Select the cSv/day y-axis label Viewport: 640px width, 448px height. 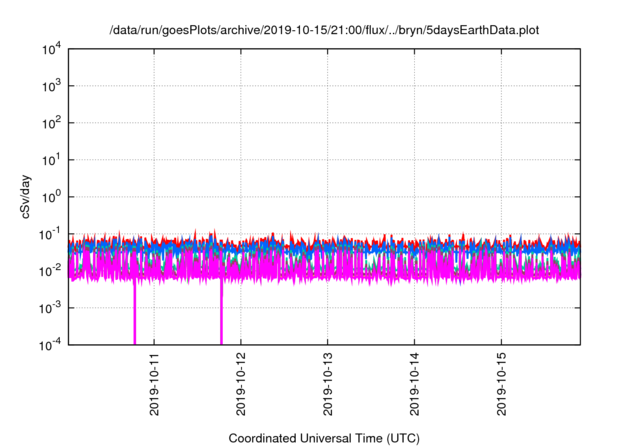[25, 197]
